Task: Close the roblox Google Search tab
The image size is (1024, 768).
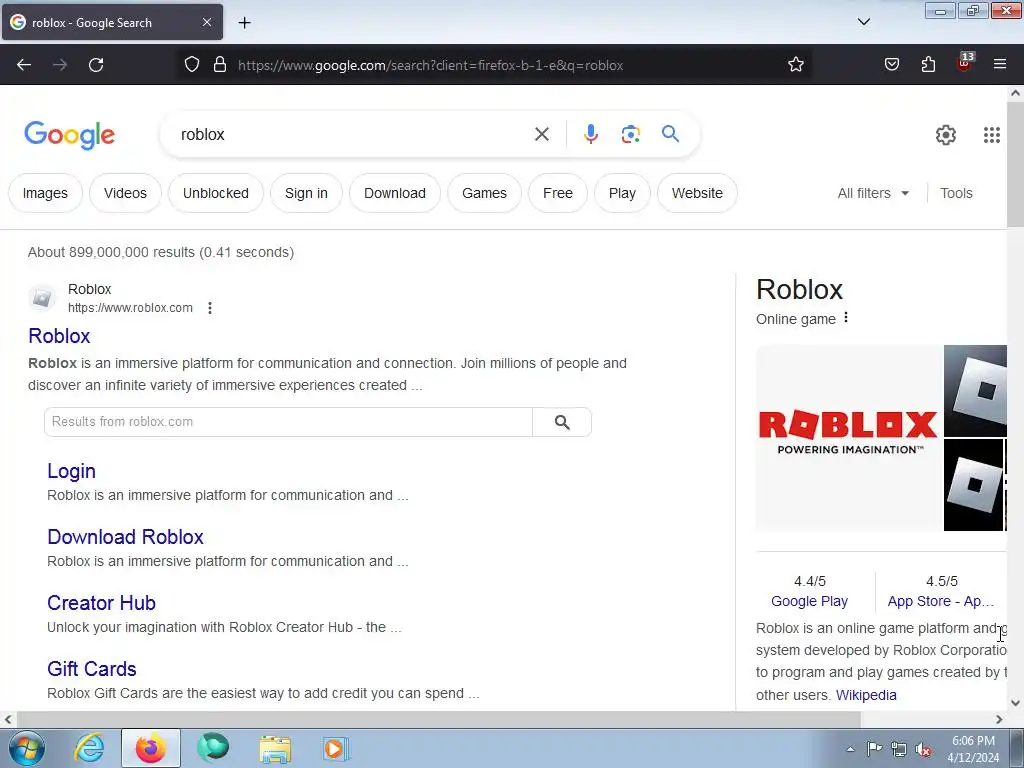Action: [x=206, y=22]
